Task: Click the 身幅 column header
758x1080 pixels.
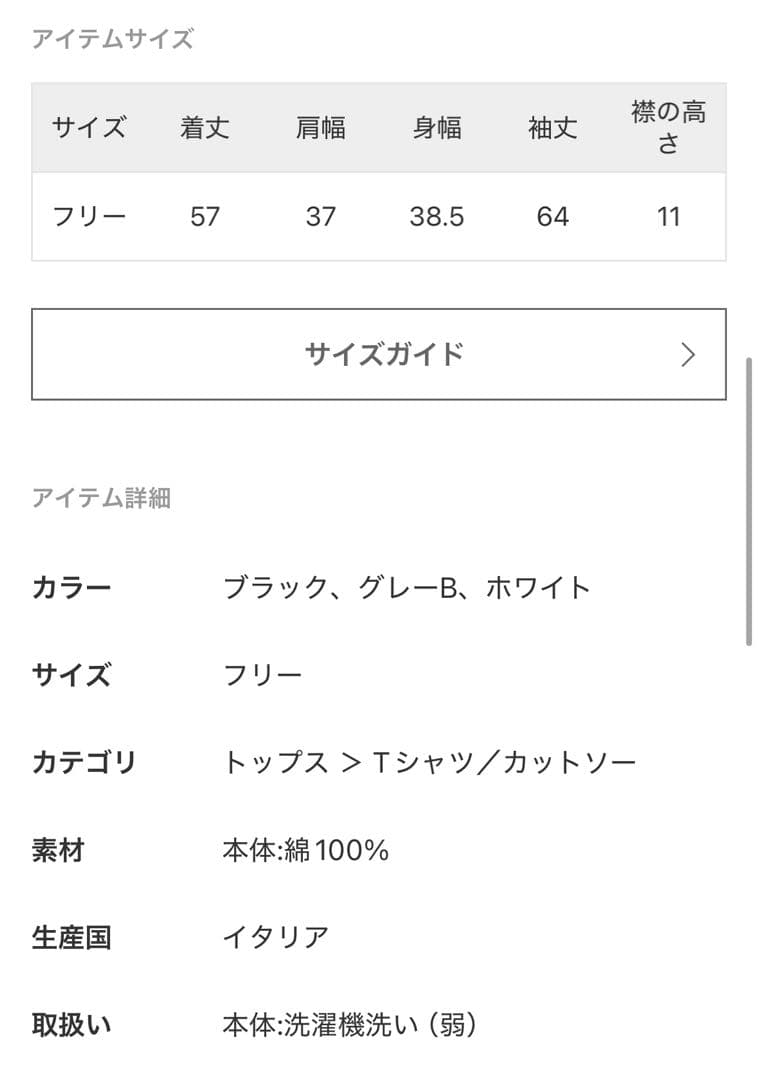Action: coord(438,128)
